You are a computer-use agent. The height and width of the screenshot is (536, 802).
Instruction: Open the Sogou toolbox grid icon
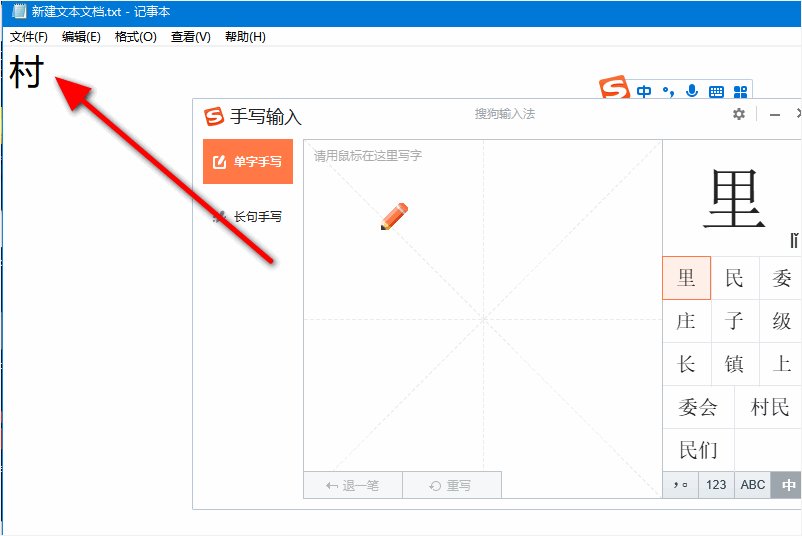pos(740,92)
